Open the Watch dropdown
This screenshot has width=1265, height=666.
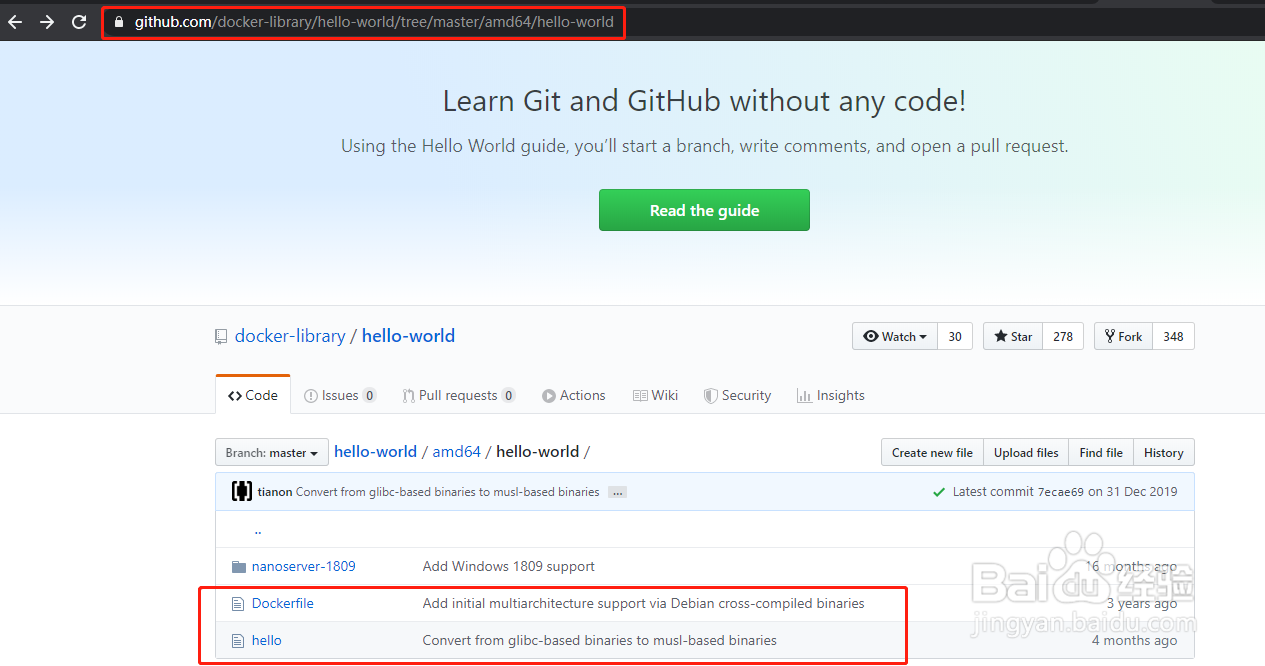(894, 336)
